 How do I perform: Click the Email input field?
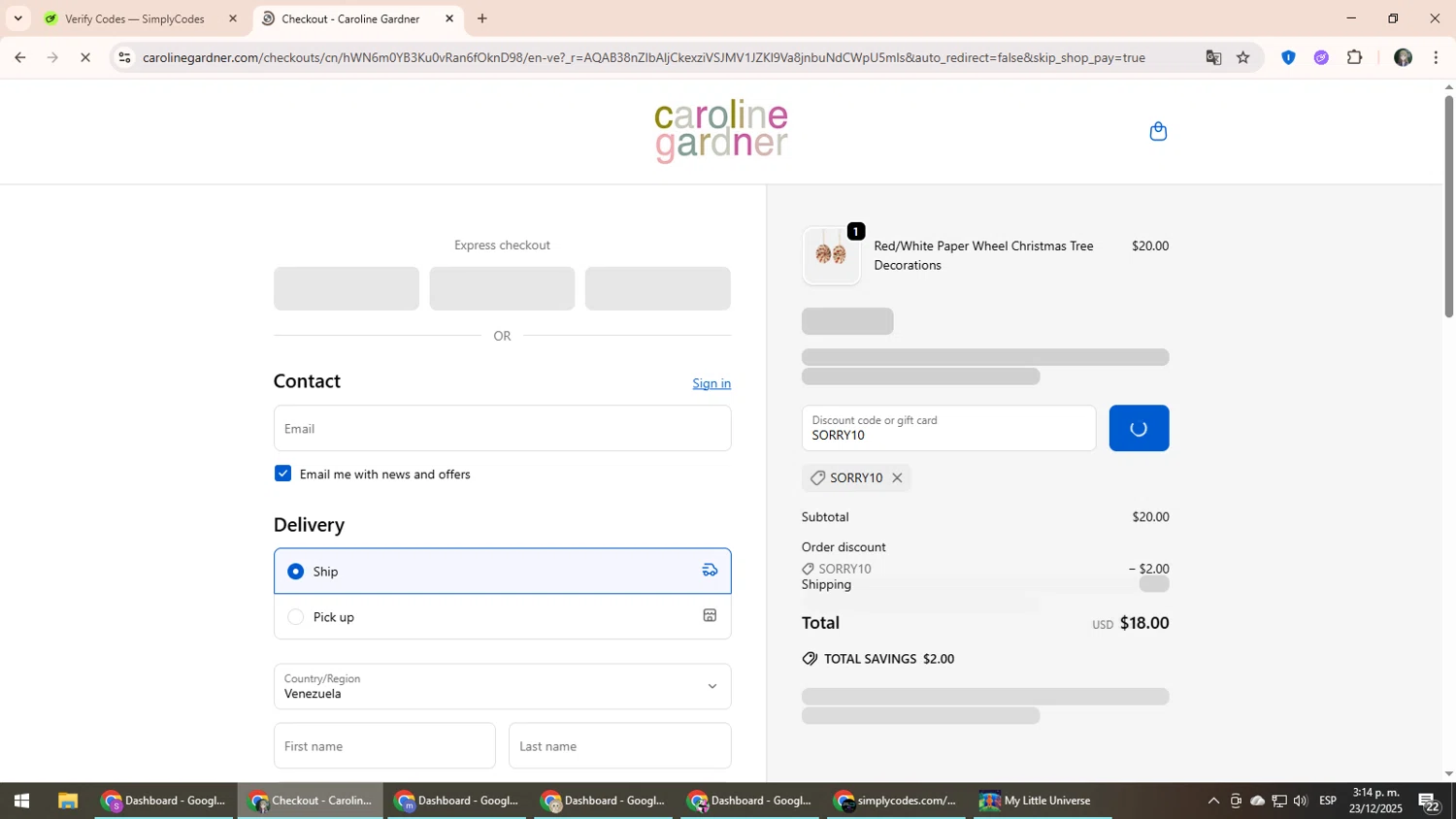502,428
